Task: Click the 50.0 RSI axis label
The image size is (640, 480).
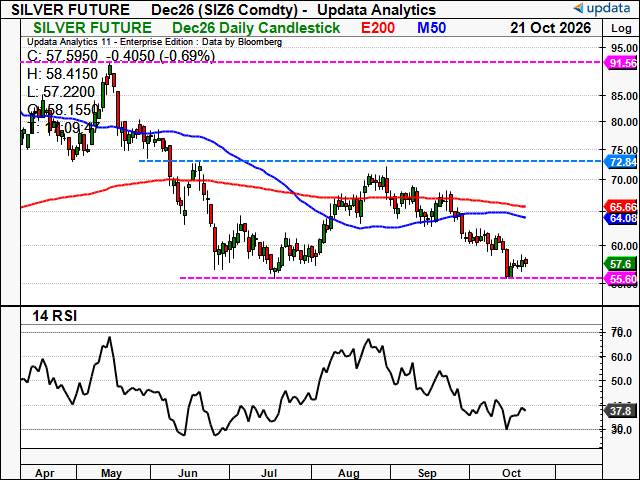Action: 621,381
